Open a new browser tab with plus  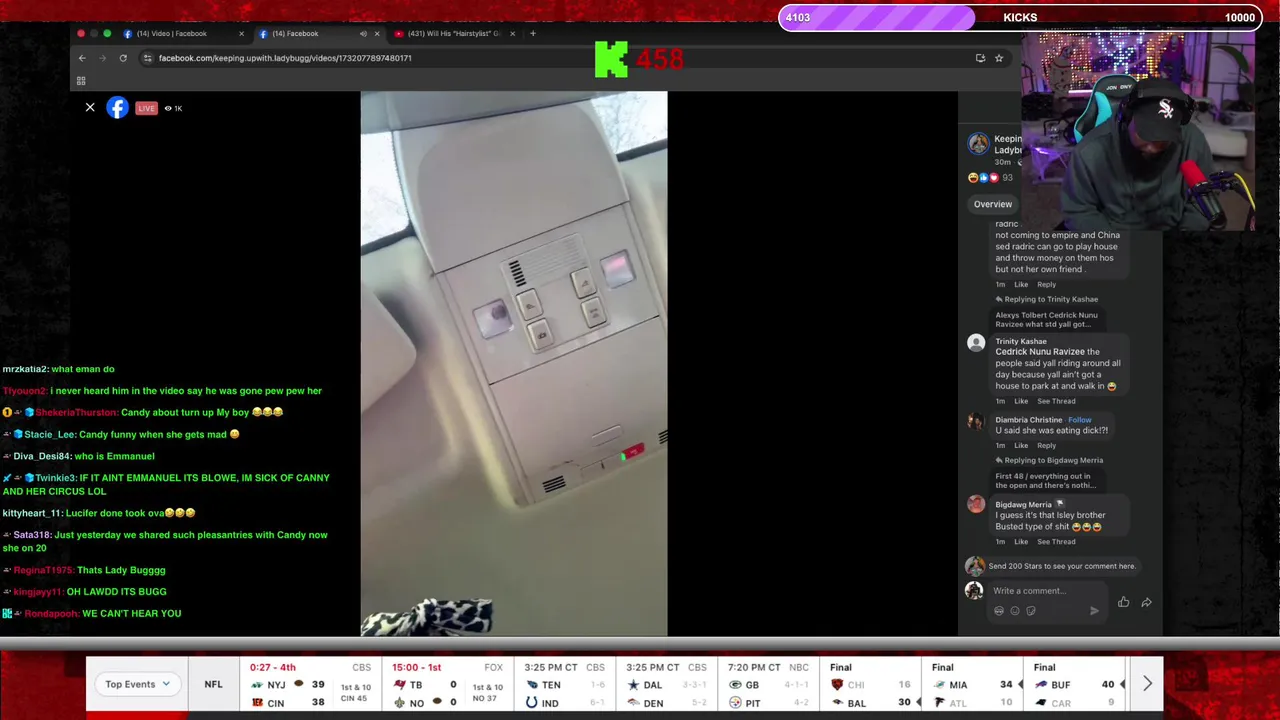click(533, 33)
